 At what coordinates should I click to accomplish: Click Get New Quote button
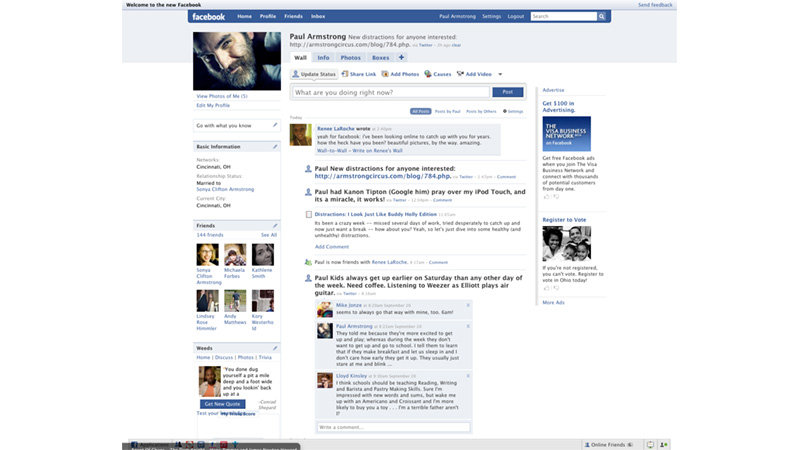coord(222,404)
